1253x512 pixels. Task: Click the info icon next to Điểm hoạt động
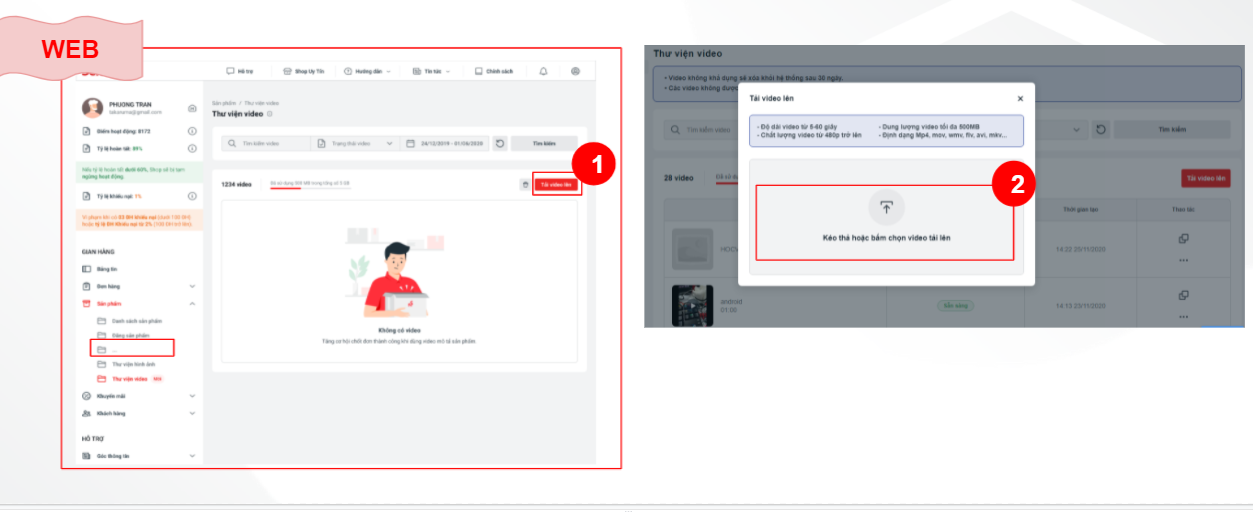[192, 131]
